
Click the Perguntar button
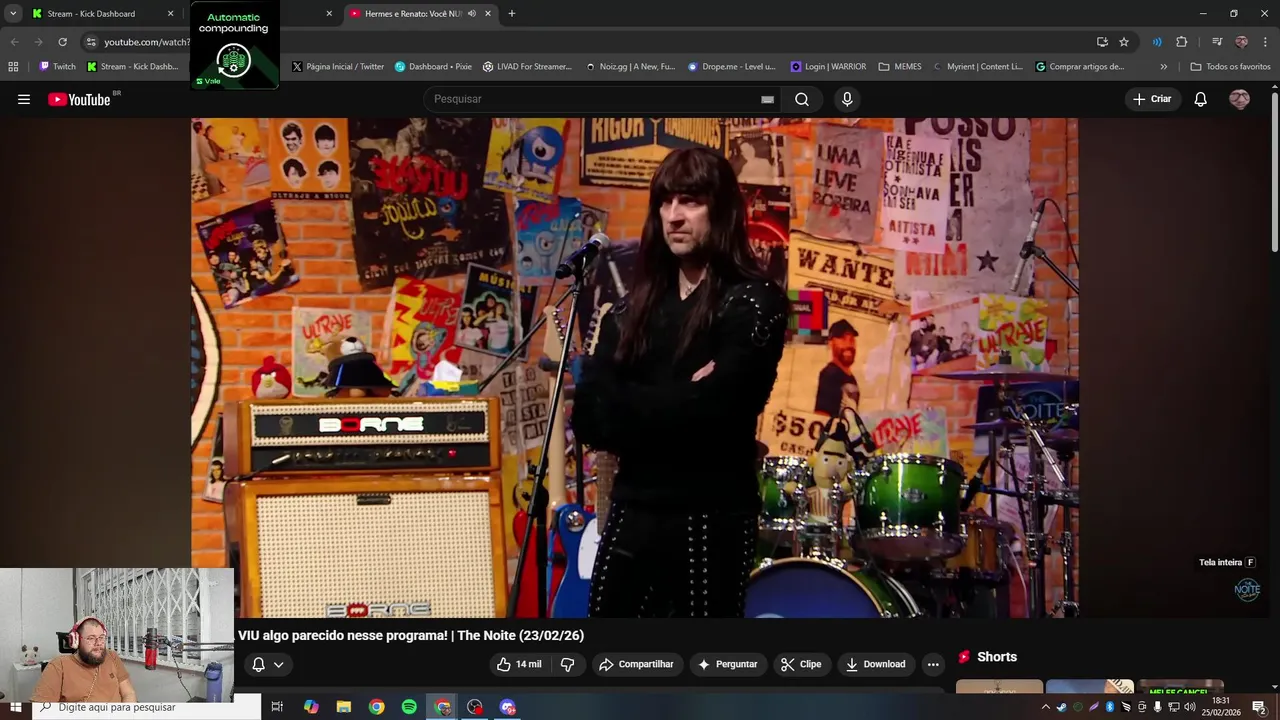click(727, 664)
